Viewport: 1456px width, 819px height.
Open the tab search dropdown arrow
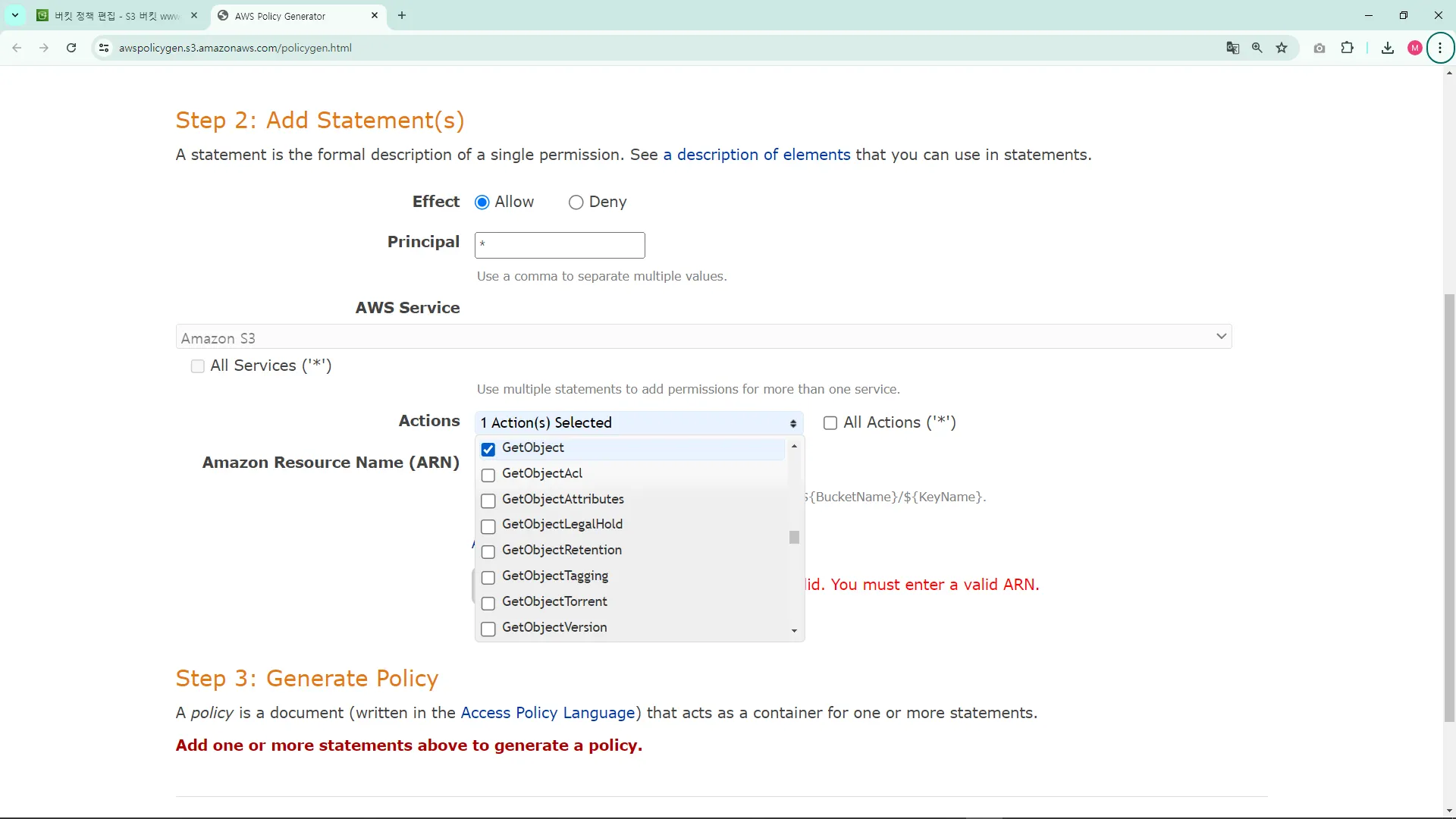(x=15, y=15)
